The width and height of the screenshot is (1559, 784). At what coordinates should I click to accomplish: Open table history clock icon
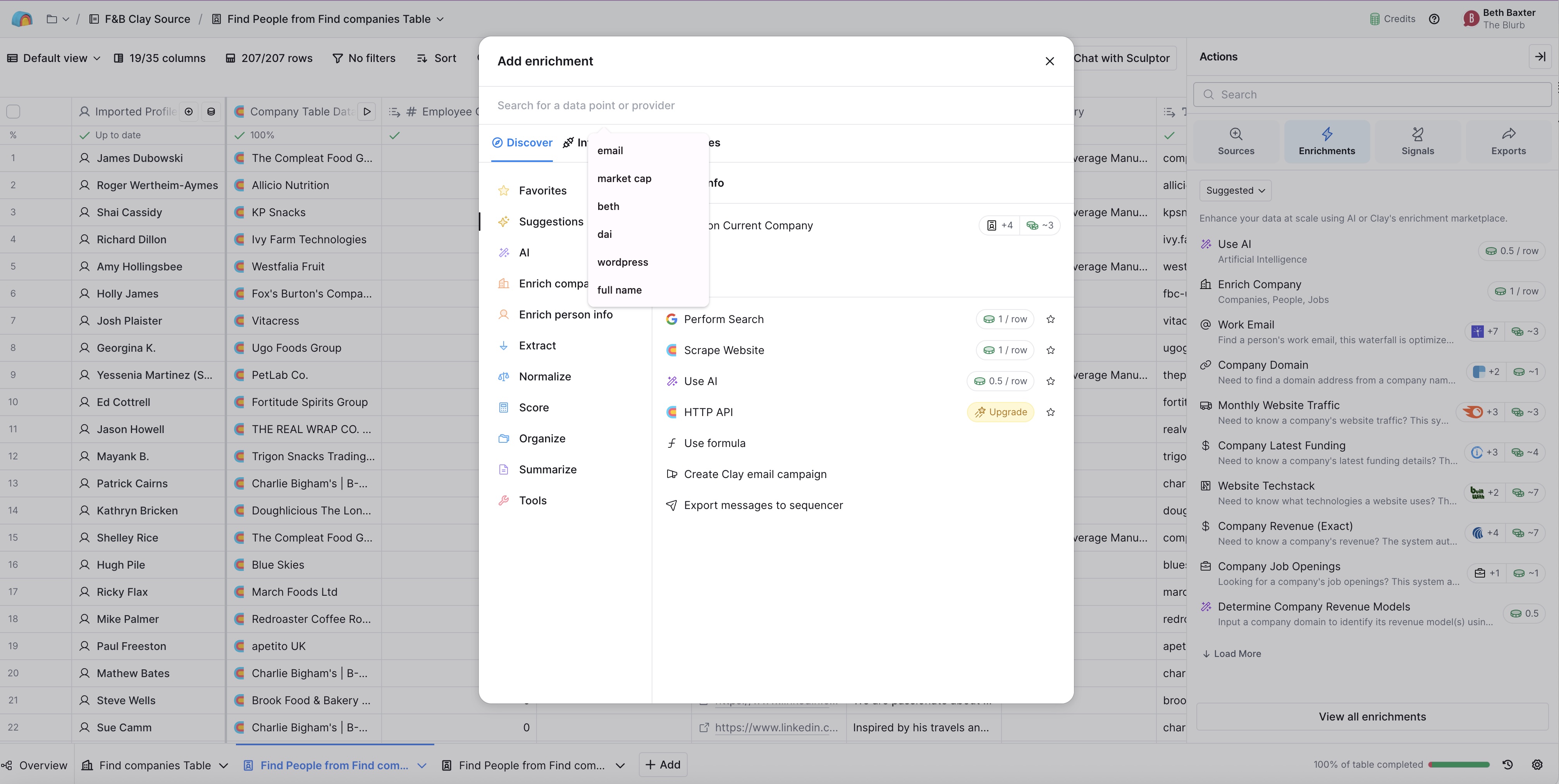tap(1507, 765)
